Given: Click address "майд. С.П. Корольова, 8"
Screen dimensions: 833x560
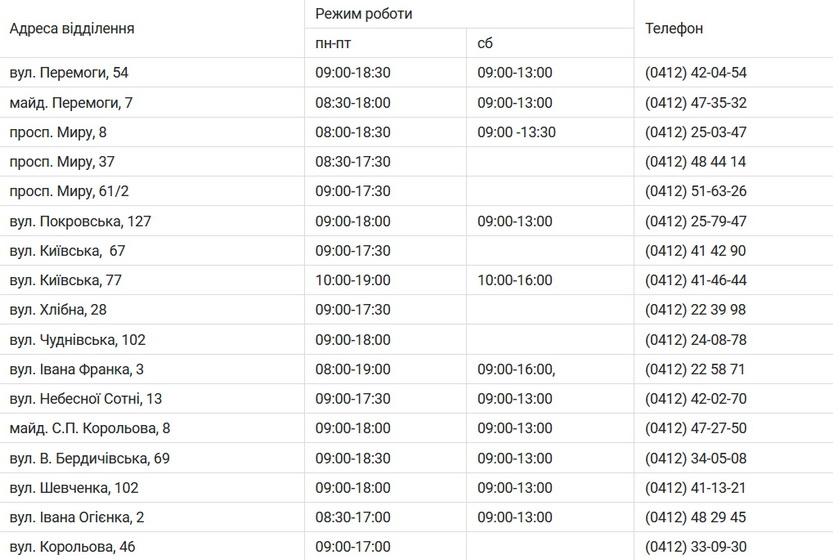Looking at the screenshot, I should [x=90, y=428].
